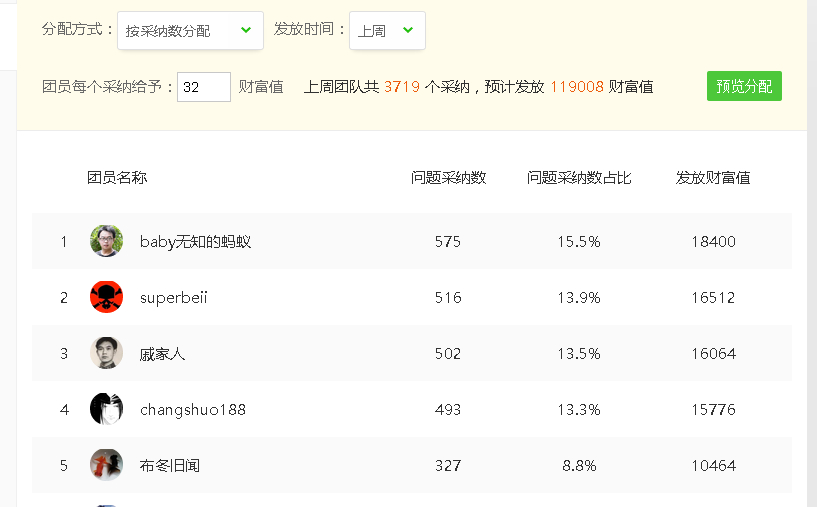Click avatar of 戚家人

click(106, 353)
